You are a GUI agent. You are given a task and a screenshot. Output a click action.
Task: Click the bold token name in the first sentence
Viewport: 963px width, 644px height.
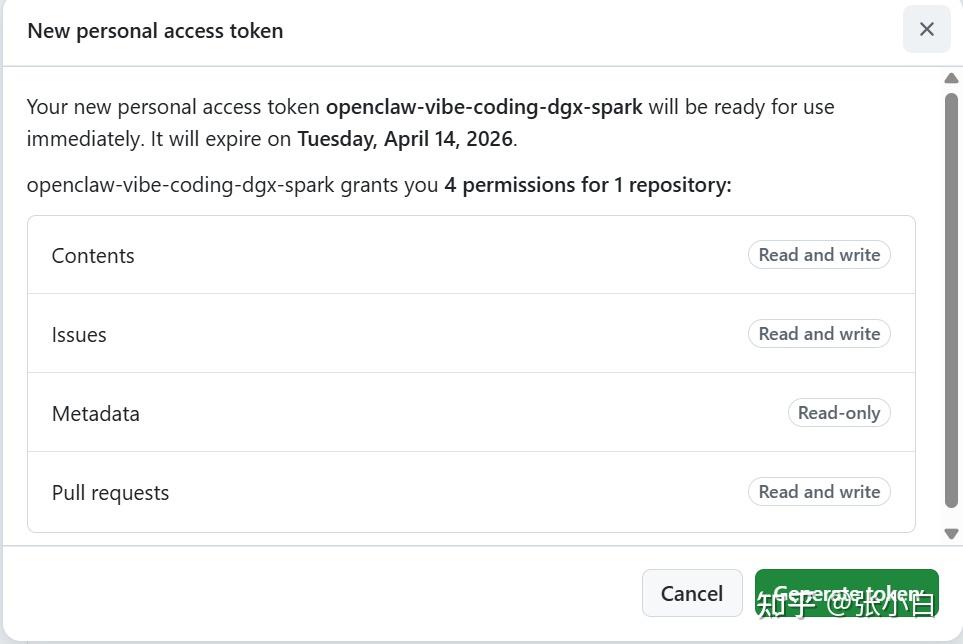tap(484, 107)
